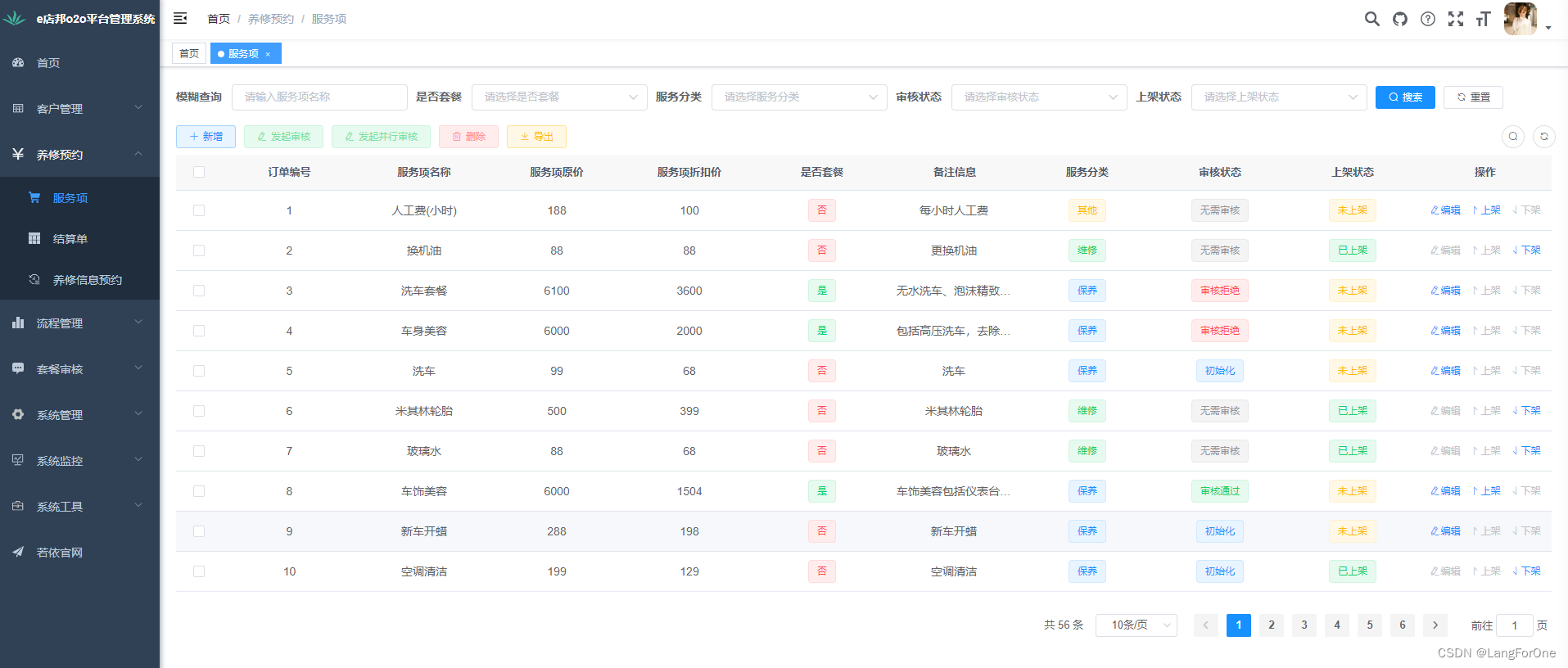Click the 套餐审核 message icon
Viewport: 1568px width, 668px height.
tap(18, 368)
